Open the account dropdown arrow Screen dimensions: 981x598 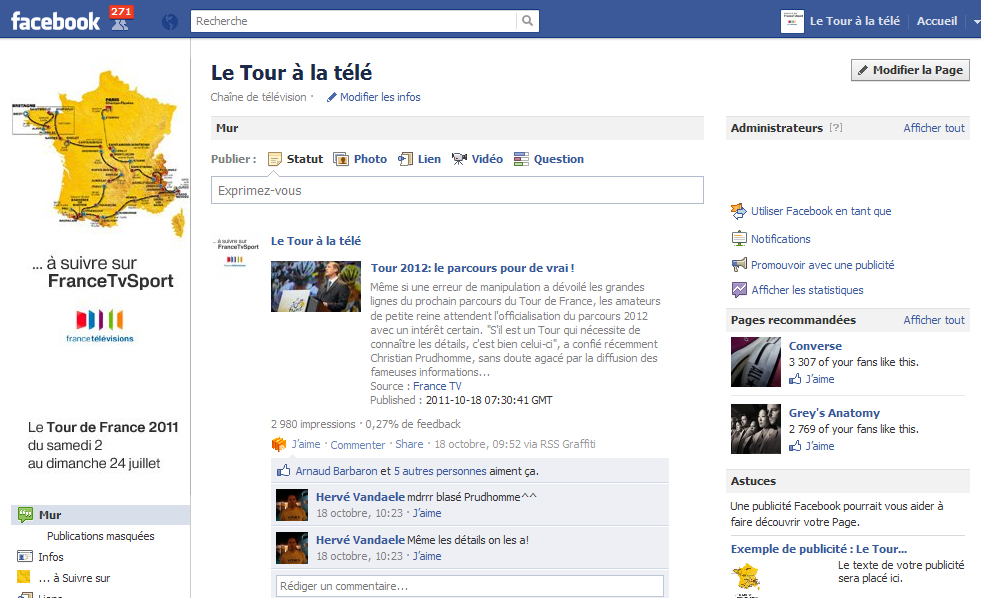pyautogui.click(x=976, y=21)
